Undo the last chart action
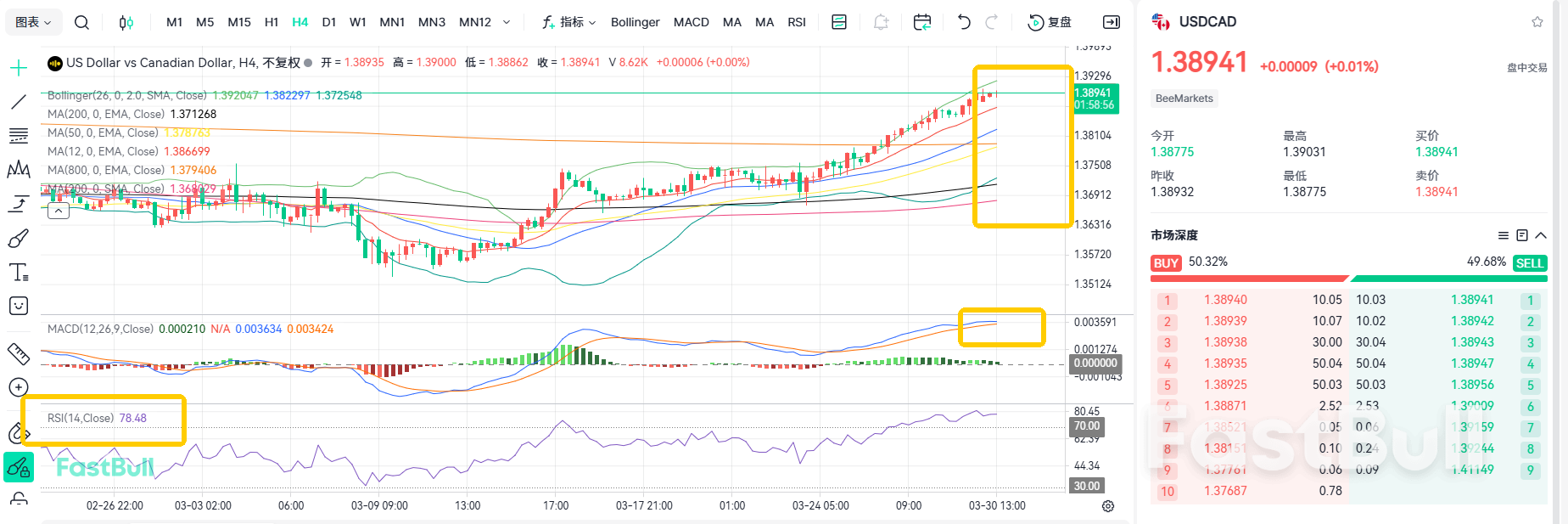Screen dimensions: 1568x524 964,22
